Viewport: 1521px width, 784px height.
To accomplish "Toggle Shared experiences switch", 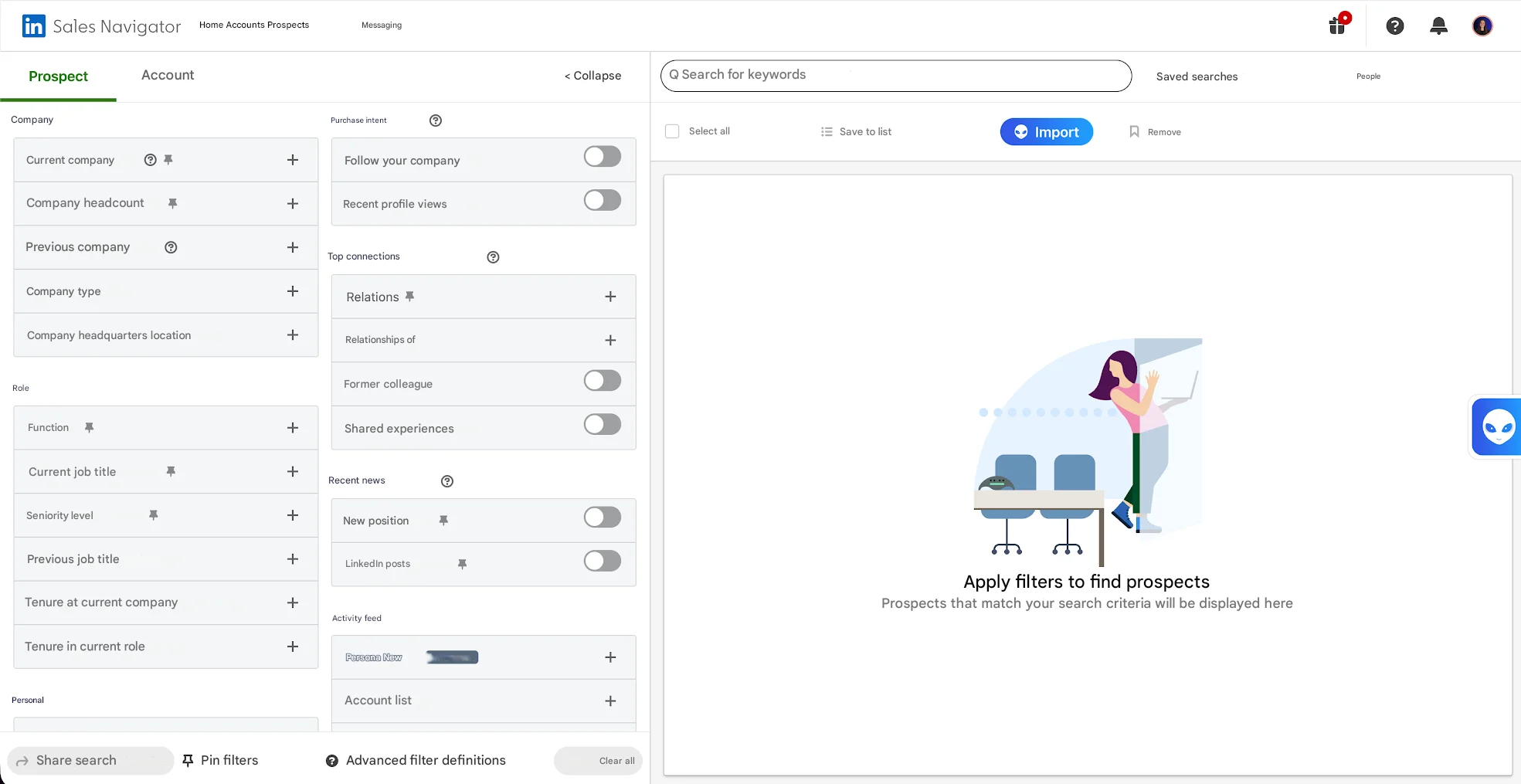I will (603, 425).
